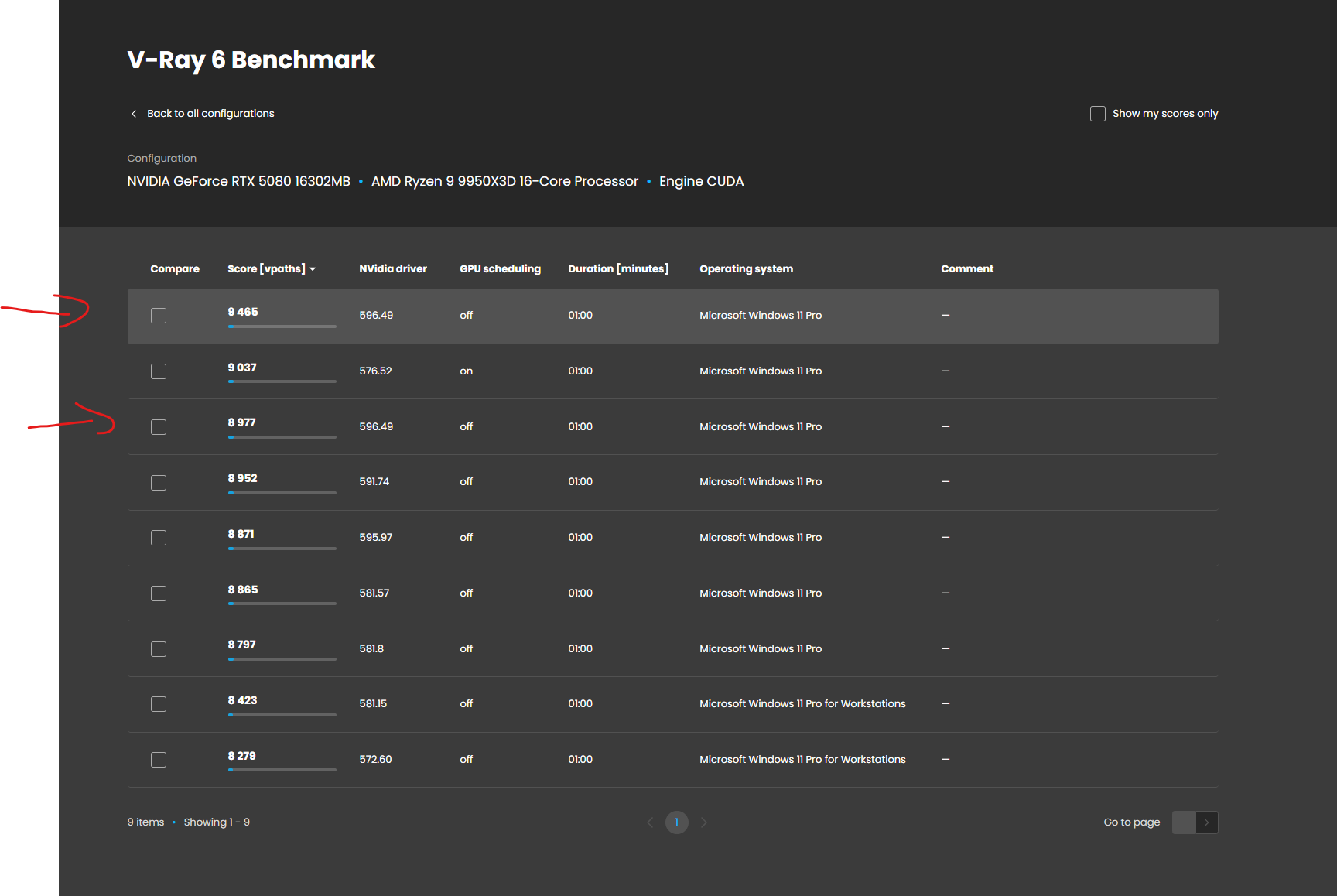Go to next page arrow
The height and width of the screenshot is (896, 1337).
(x=703, y=822)
